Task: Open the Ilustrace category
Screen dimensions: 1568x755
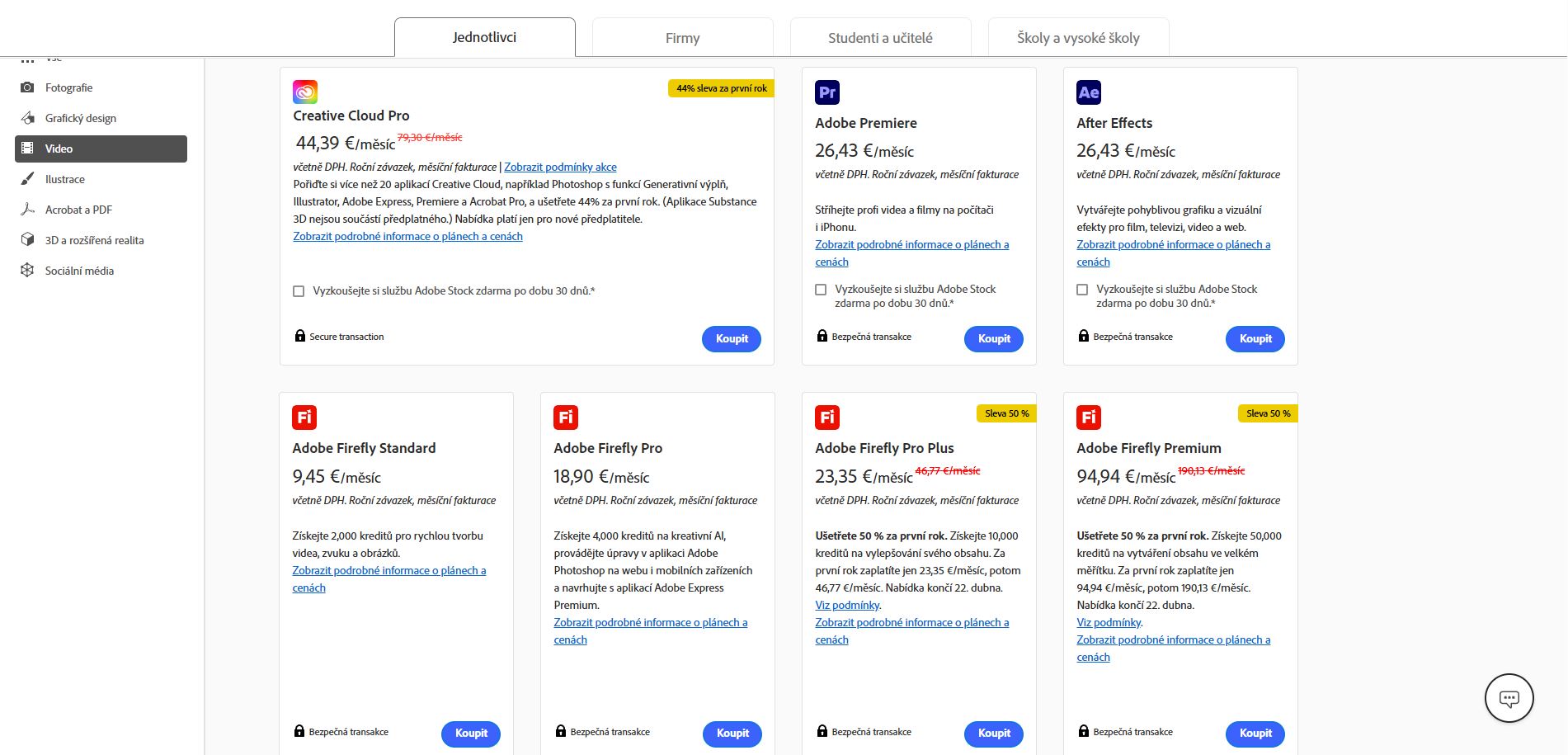Action: tap(101, 179)
